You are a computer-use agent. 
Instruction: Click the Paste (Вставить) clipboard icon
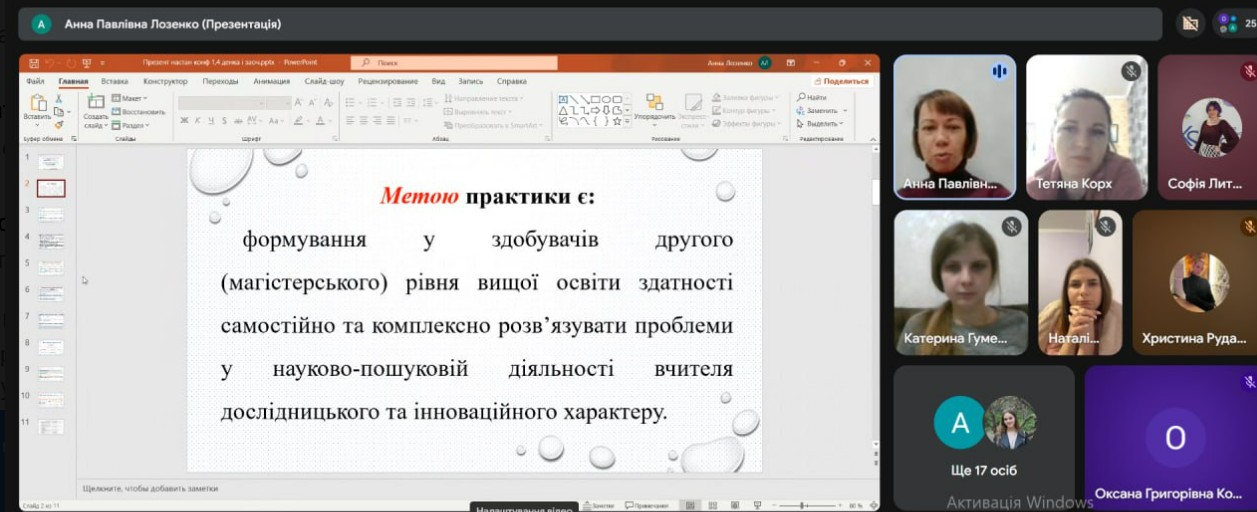click(37, 104)
